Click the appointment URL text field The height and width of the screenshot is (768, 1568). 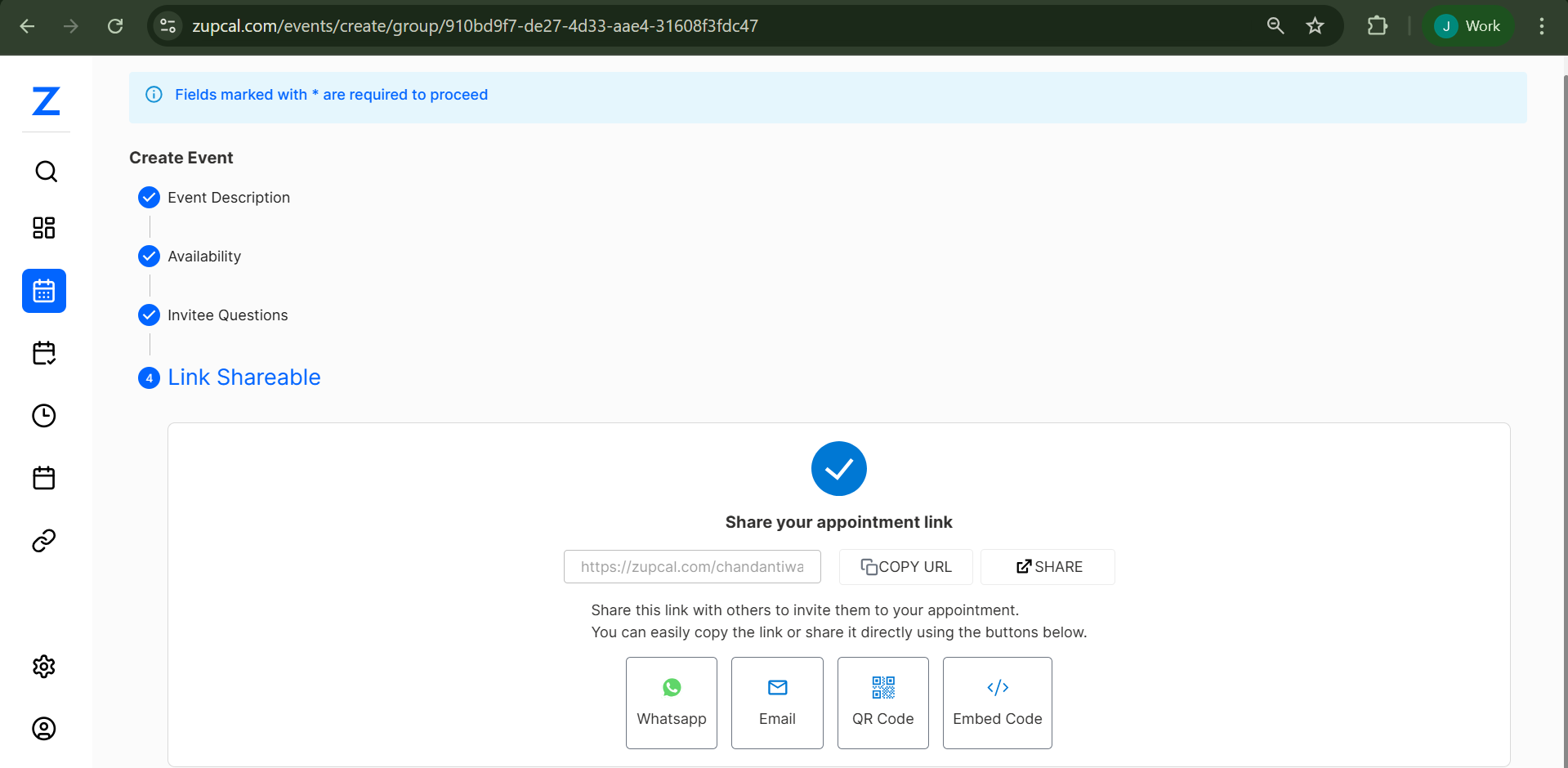[691, 566]
